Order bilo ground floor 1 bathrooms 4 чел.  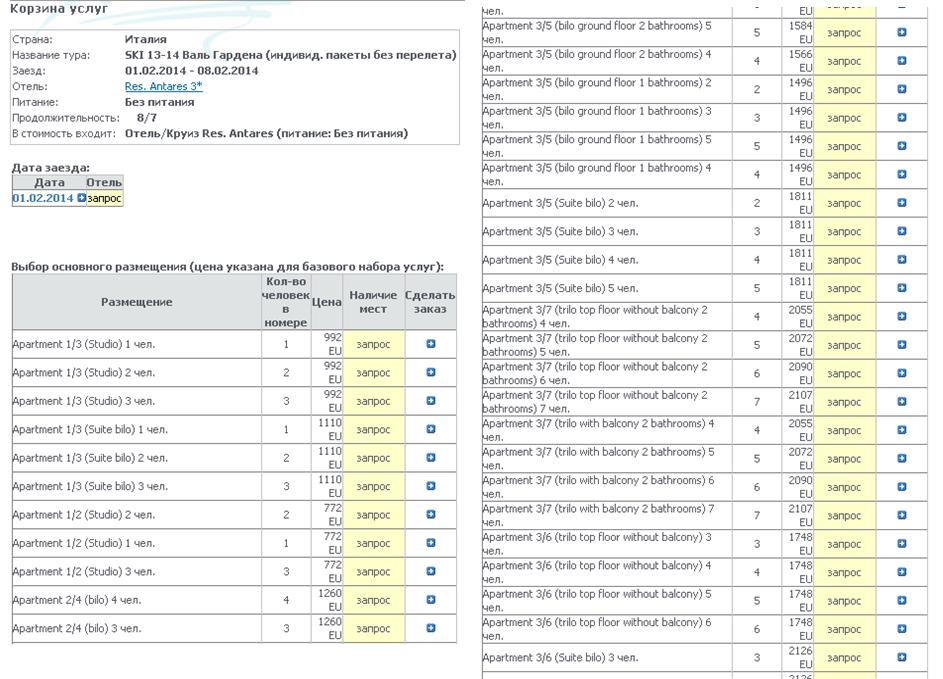point(902,174)
